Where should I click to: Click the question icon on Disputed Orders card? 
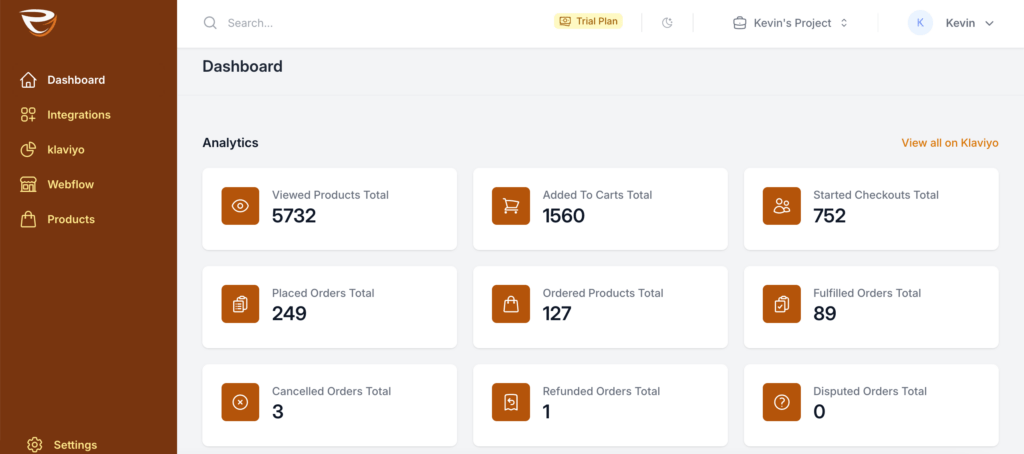[782, 402]
